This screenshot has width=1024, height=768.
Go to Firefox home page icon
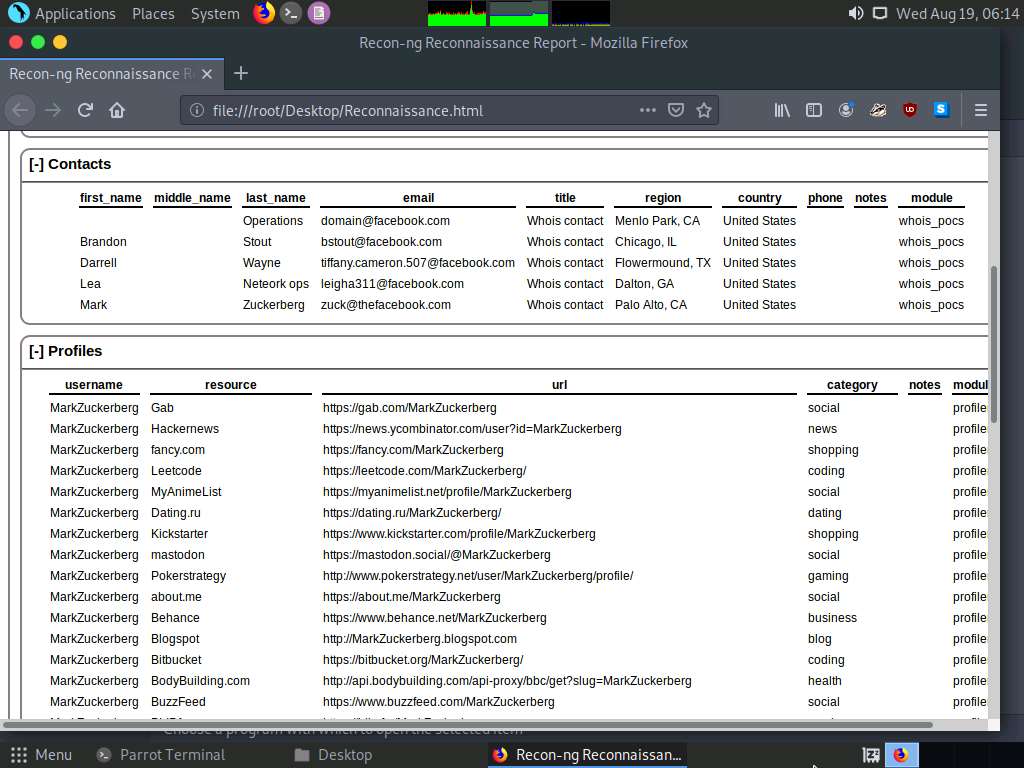point(117,110)
